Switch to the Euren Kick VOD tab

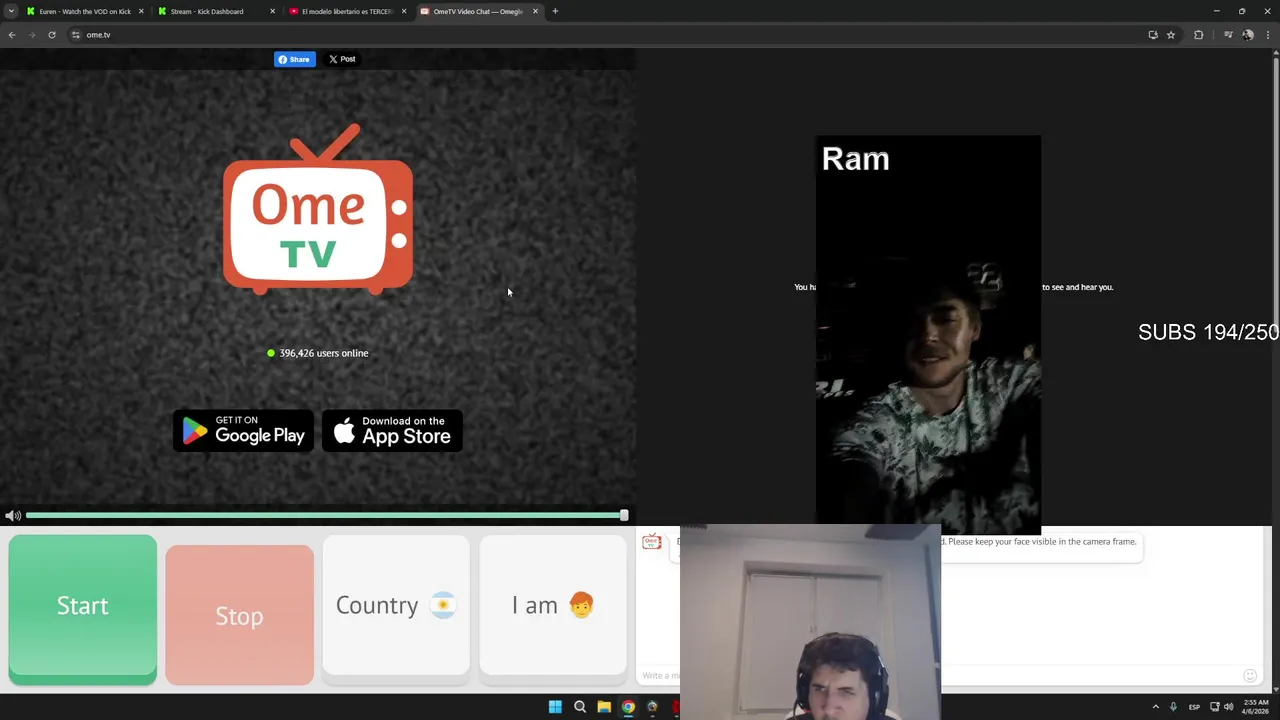pos(85,11)
